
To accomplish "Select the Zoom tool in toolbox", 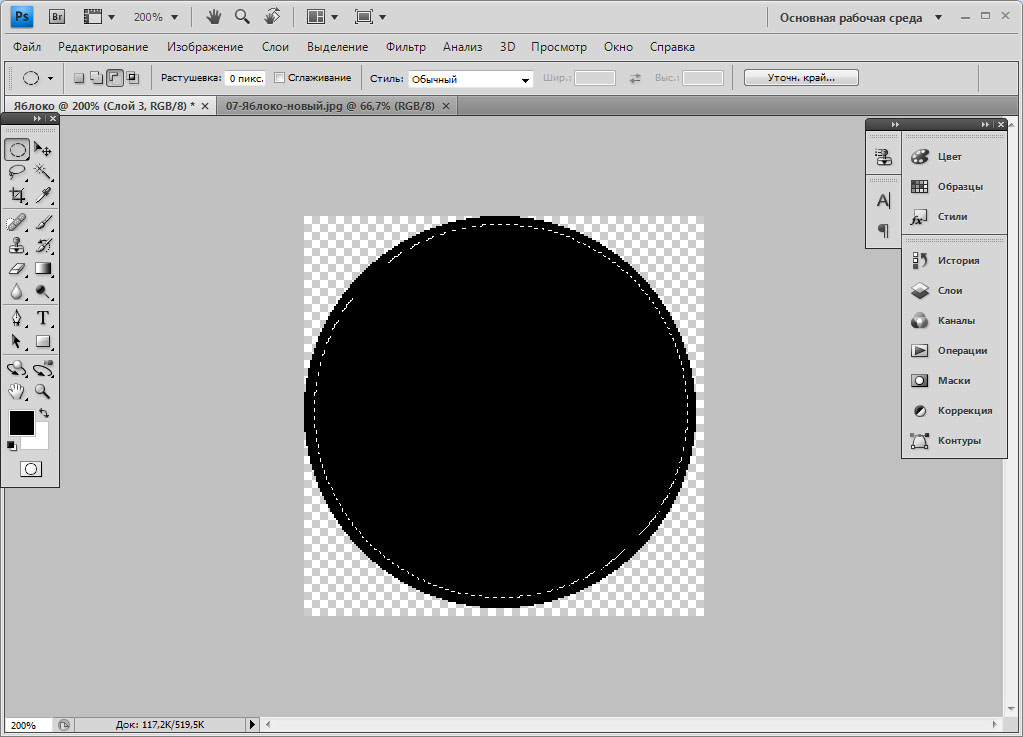I will pos(43,391).
